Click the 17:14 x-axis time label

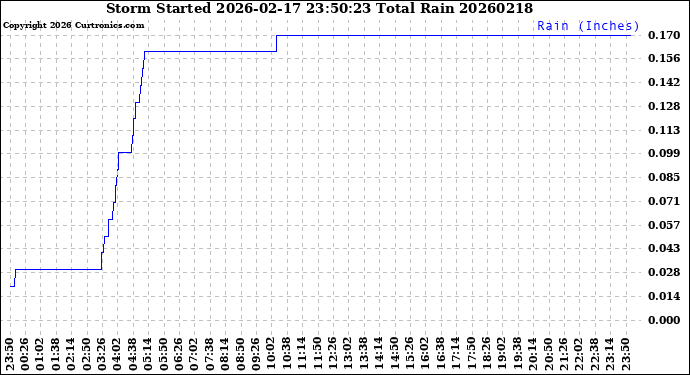456,354
